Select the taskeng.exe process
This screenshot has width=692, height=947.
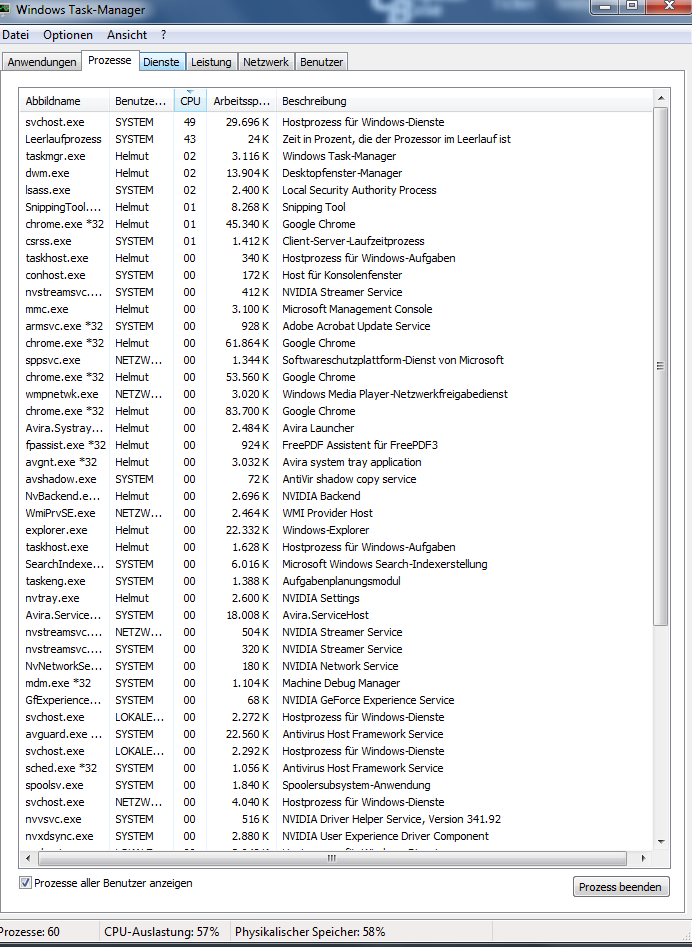coord(336,581)
